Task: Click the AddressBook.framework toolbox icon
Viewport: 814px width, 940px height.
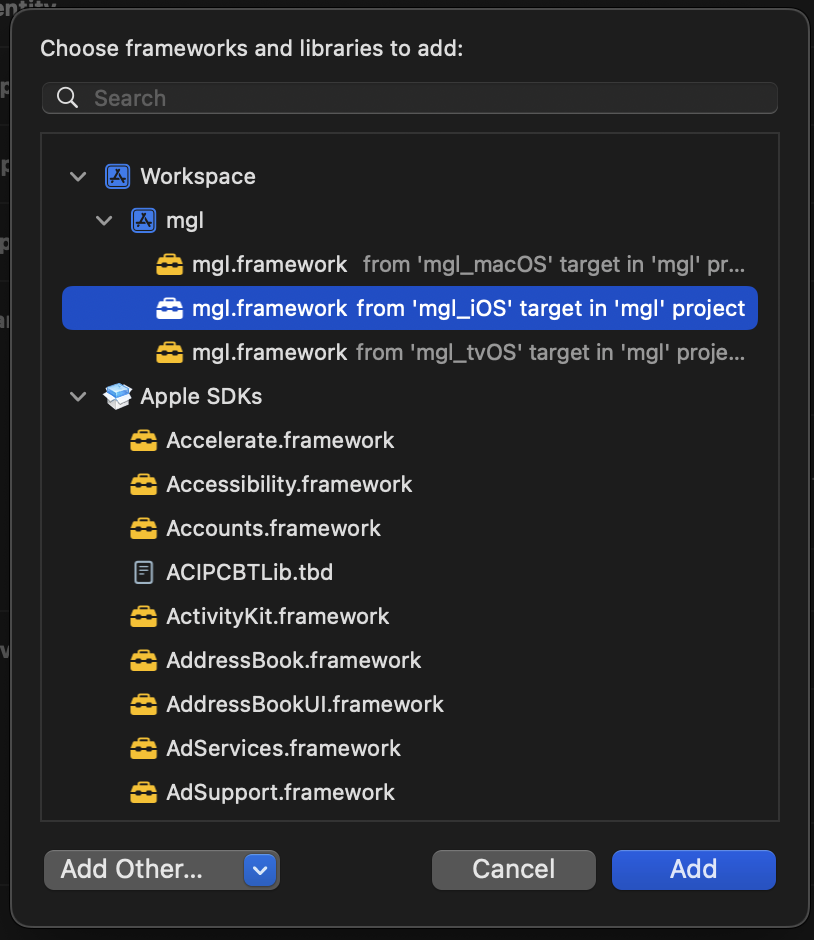Action: 144,660
